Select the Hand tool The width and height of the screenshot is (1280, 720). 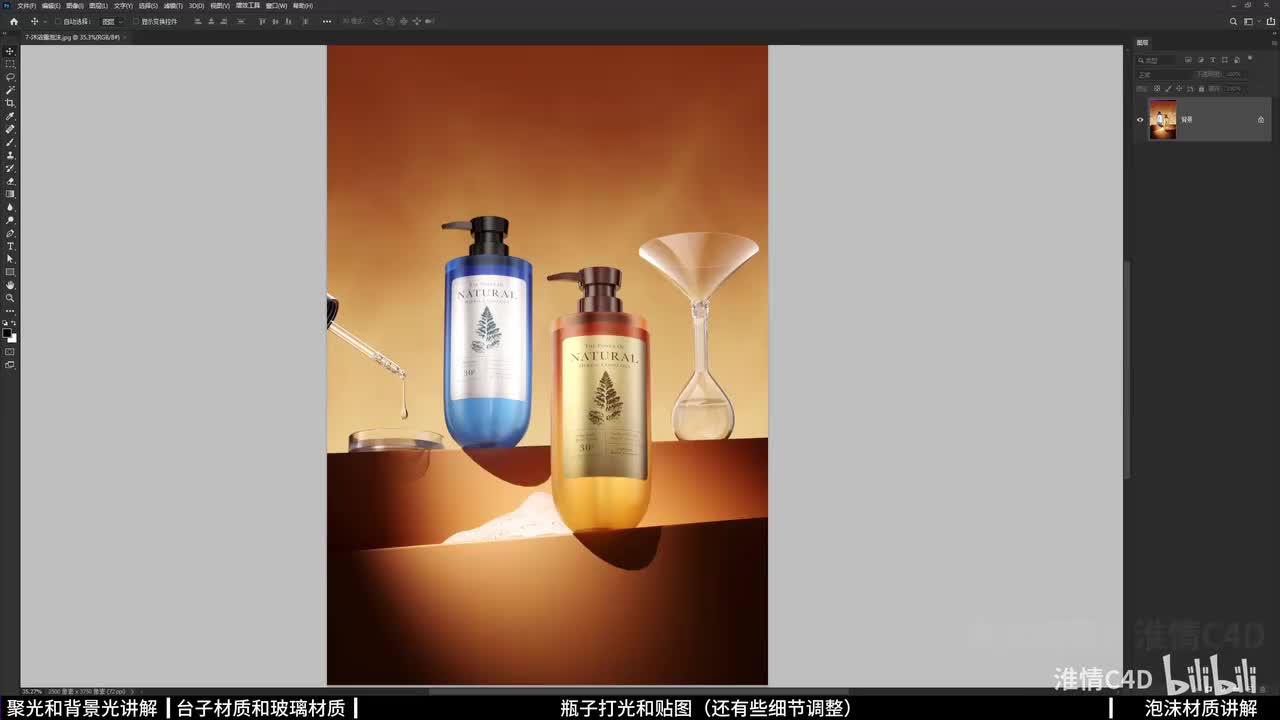[x=10, y=285]
